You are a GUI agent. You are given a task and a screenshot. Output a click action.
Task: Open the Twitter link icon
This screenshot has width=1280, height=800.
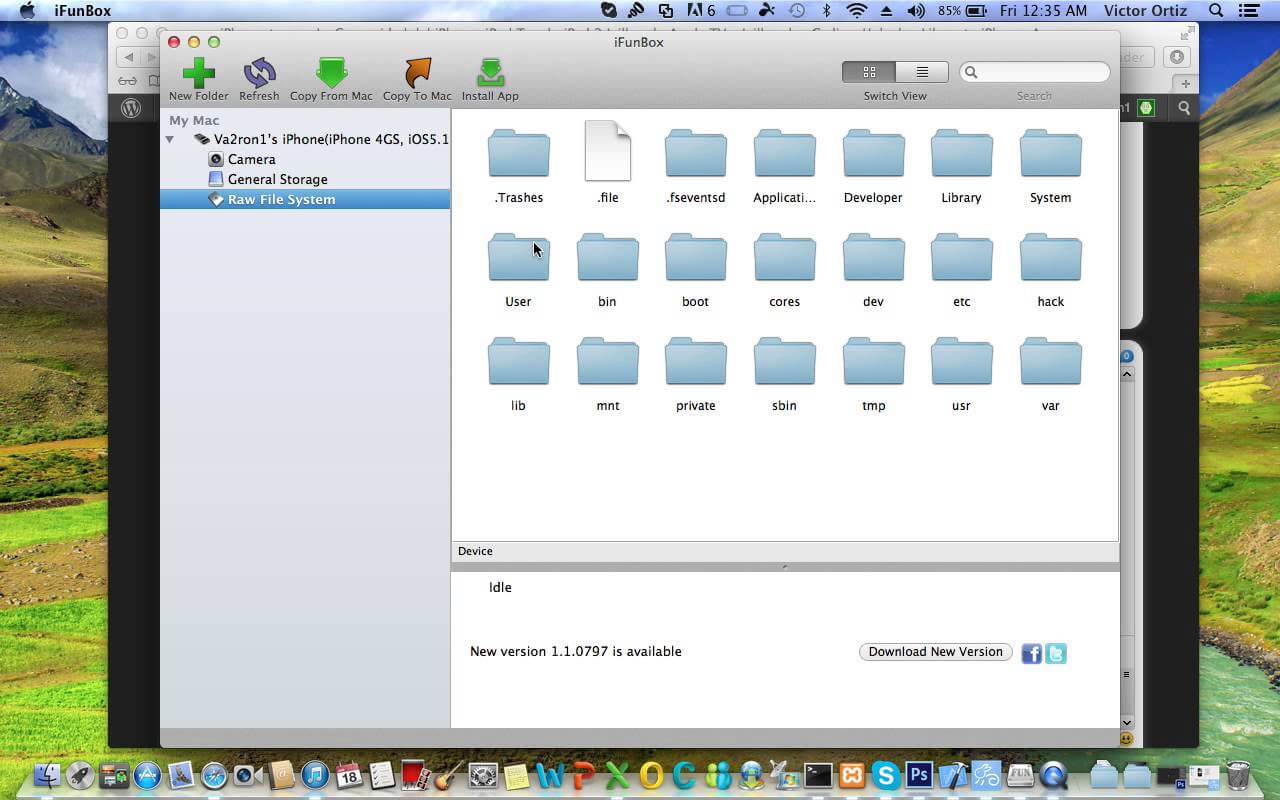[x=1056, y=653]
